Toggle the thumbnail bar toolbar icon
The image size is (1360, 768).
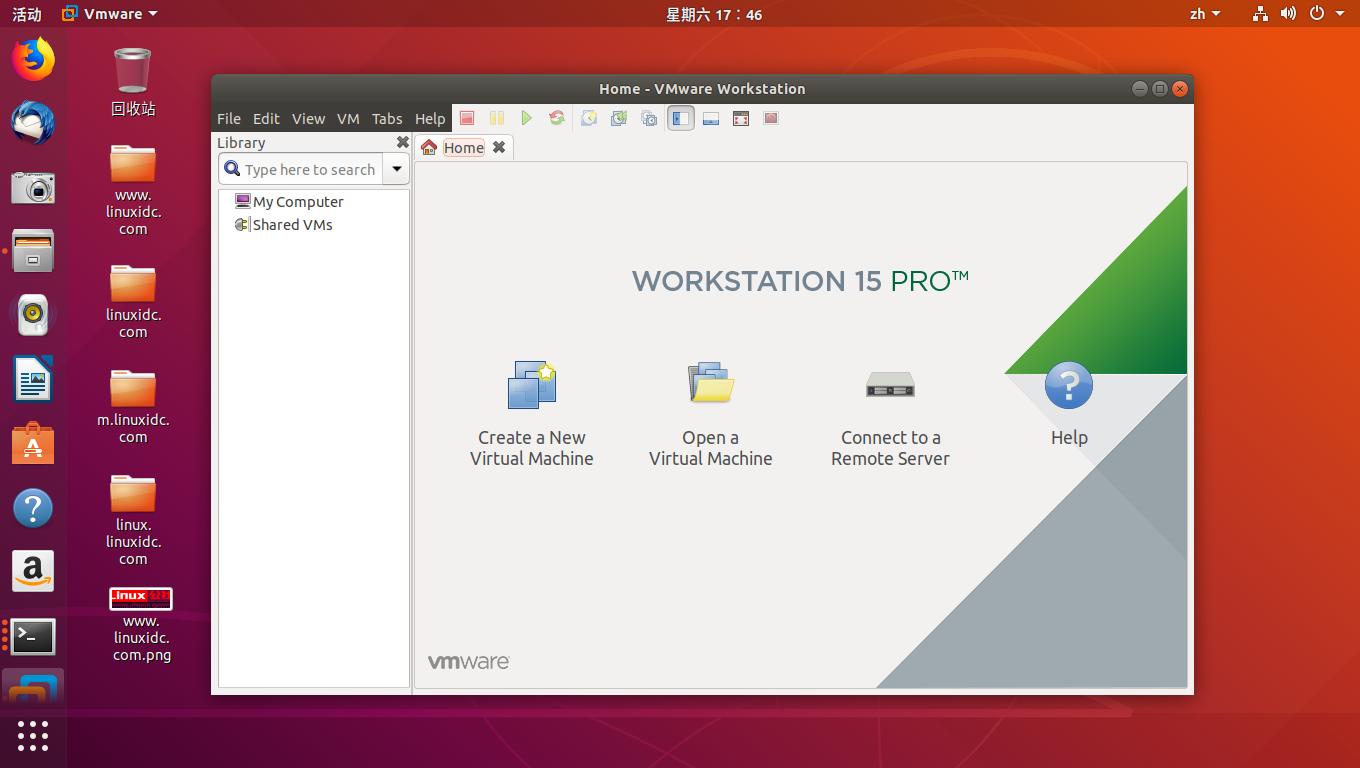[711, 118]
